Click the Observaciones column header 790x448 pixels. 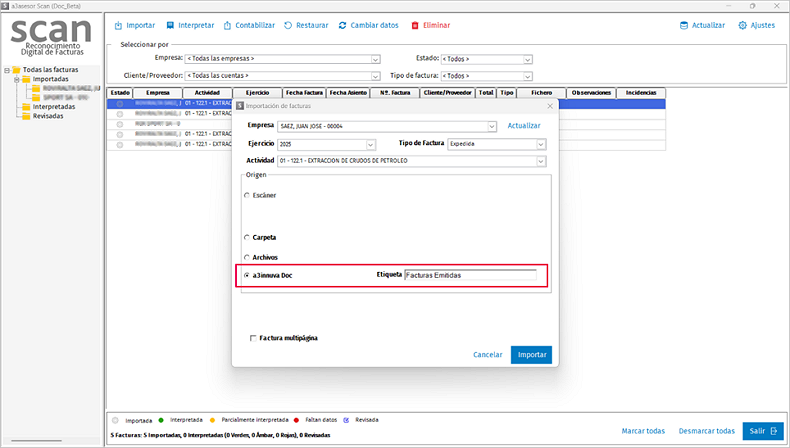point(591,93)
